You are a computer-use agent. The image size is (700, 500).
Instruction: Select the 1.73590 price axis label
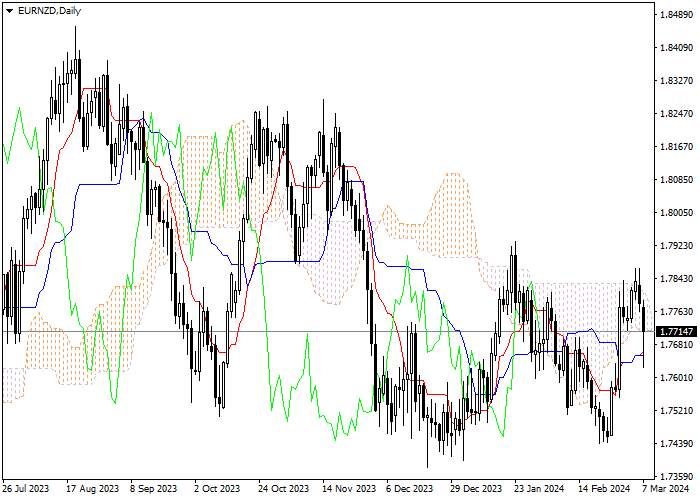click(676, 476)
